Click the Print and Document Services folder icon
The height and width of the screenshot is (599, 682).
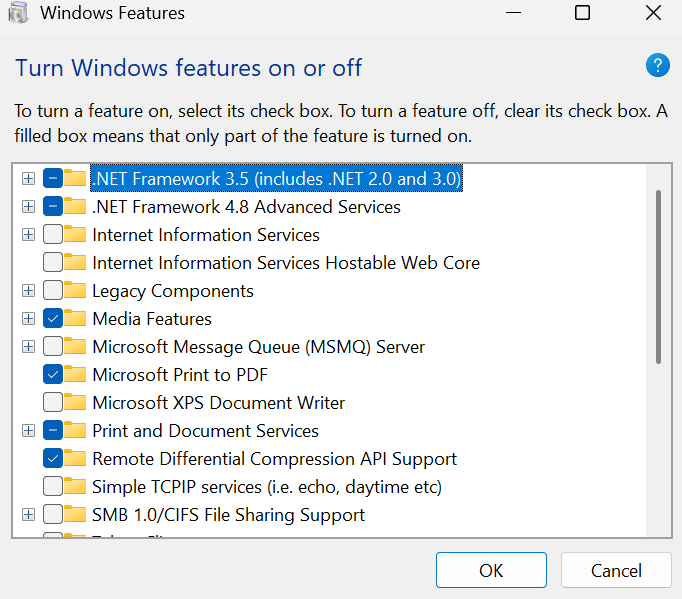pyautogui.click(x=75, y=431)
